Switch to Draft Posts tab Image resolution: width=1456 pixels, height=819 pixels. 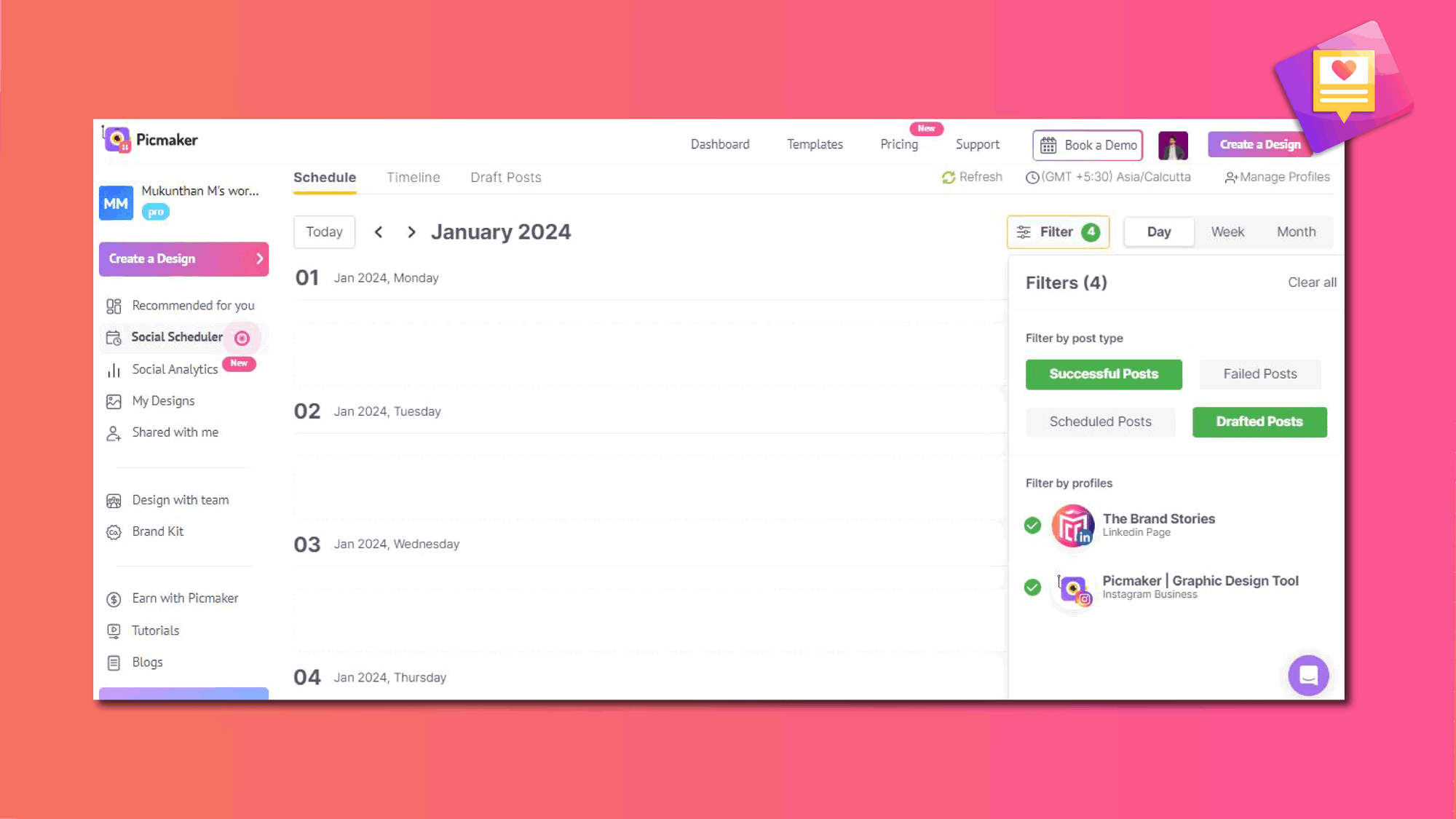(x=506, y=177)
